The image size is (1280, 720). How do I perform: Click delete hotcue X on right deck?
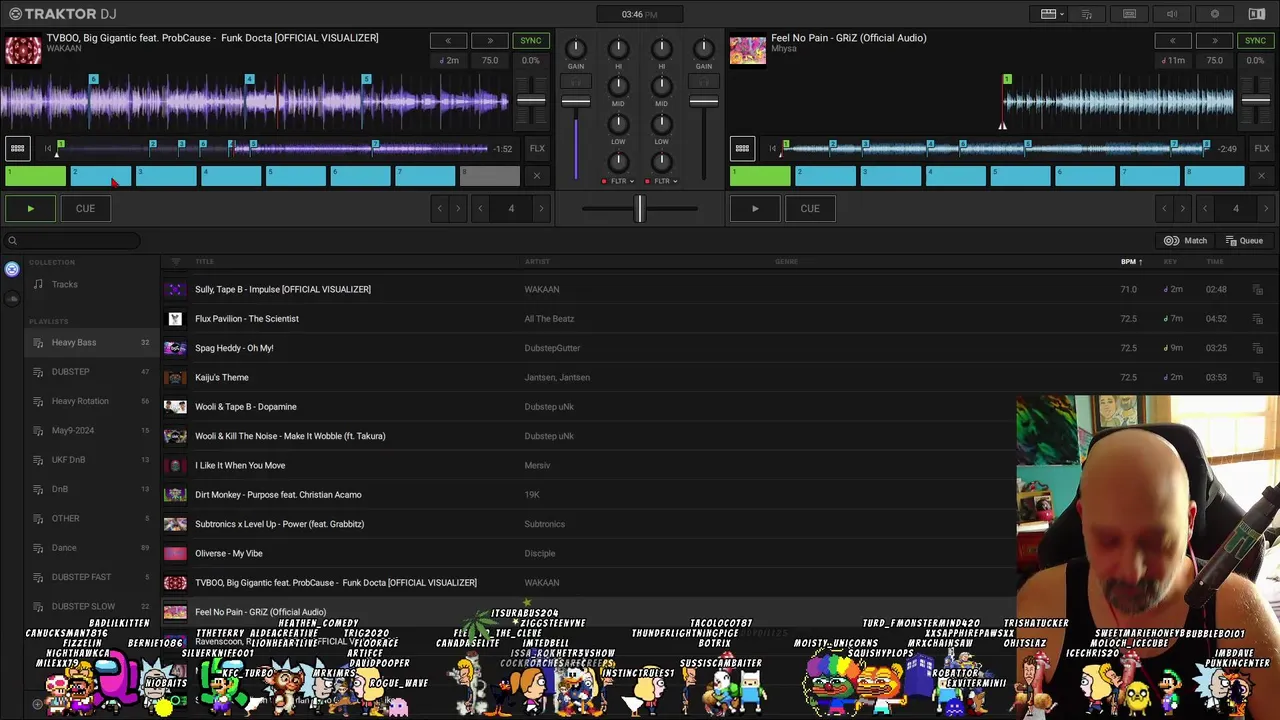point(1262,177)
